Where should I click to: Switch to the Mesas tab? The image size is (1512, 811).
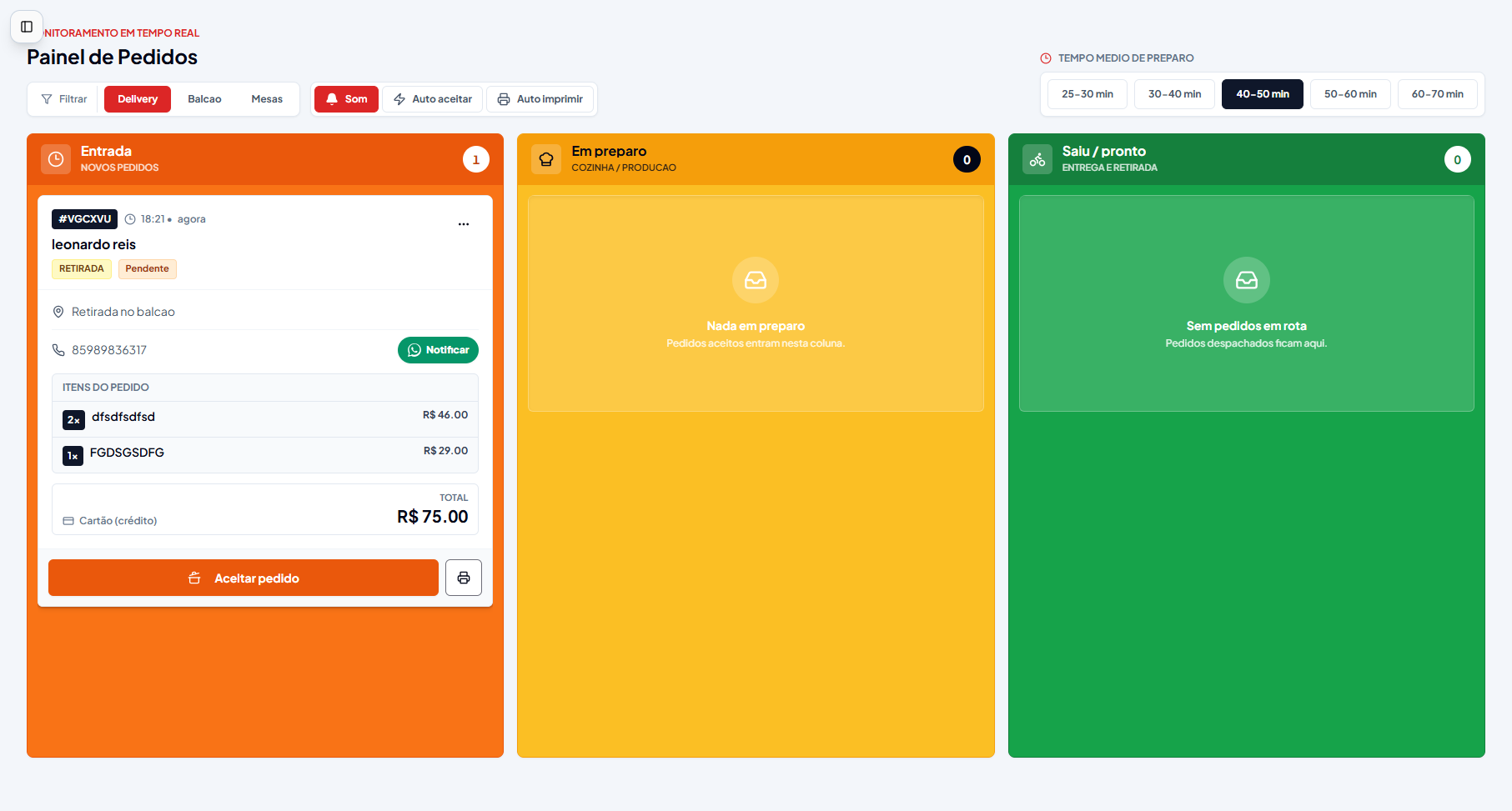click(x=267, y=99)
